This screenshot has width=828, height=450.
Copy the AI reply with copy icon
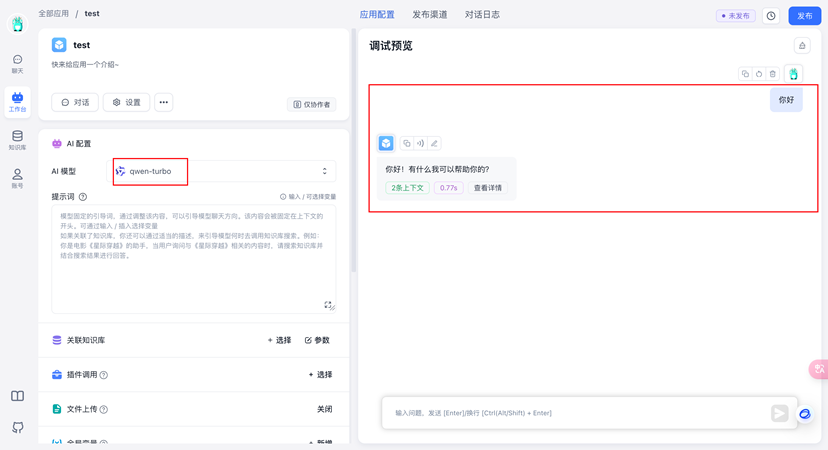coord(406,143)
